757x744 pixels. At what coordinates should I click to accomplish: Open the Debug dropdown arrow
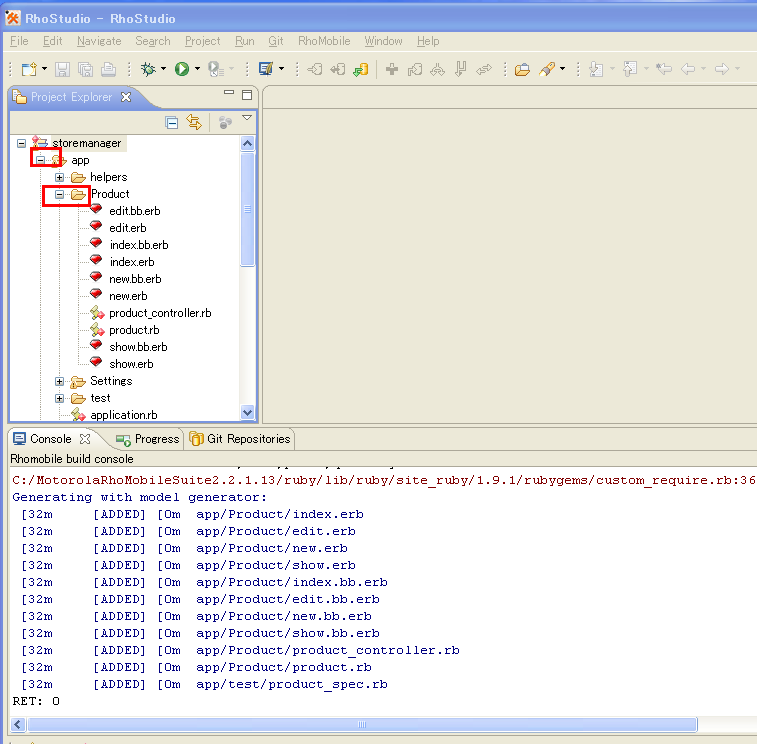click(x=163, y=69)
